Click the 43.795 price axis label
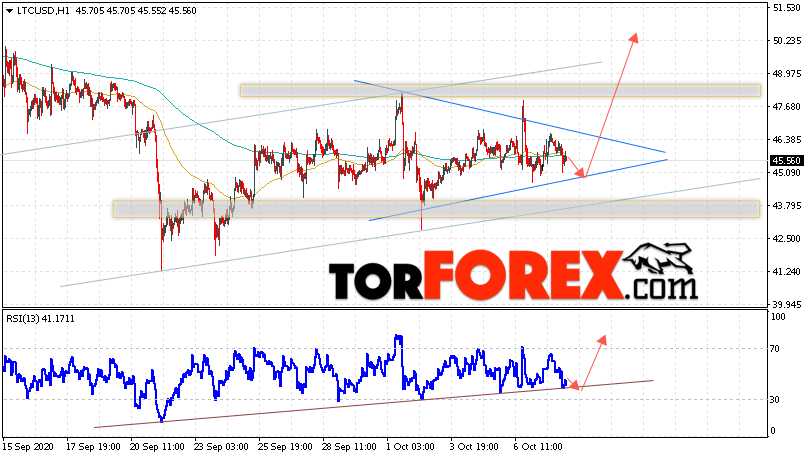 (x=787, y=206)
